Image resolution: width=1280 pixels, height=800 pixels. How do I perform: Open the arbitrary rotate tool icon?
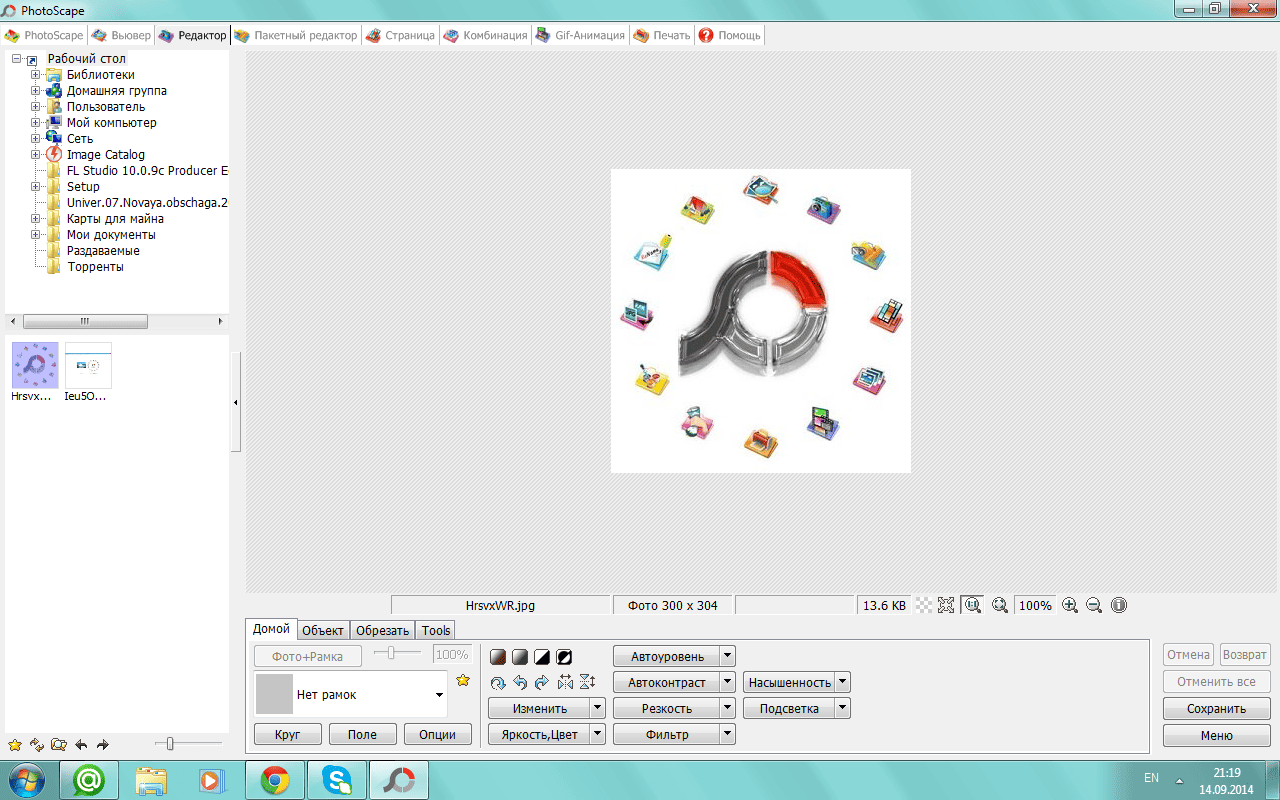pyautogui.click(x=498, y=682)
